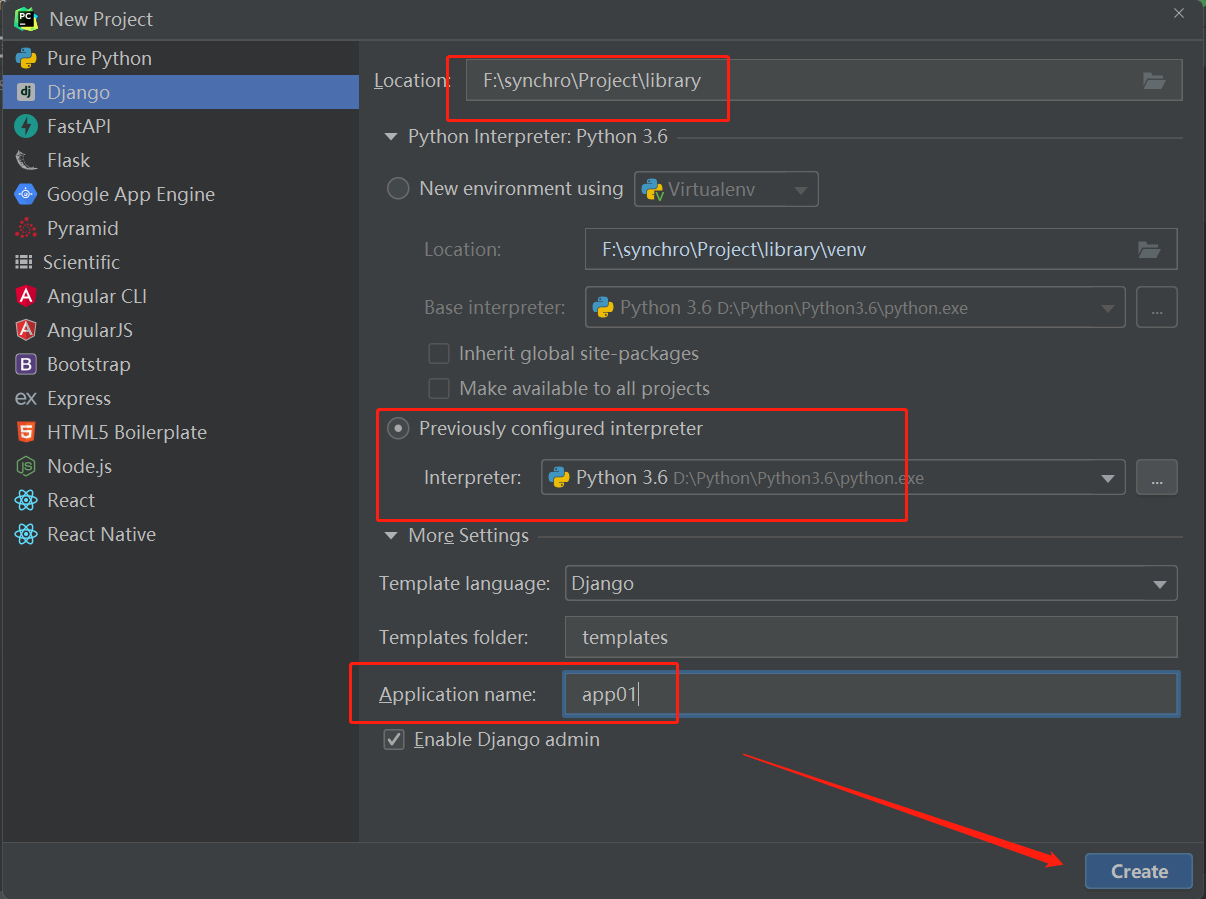Click the Django dj icon in sidebar
Viewport: 1206px width, 899px height.
[26, 92]
